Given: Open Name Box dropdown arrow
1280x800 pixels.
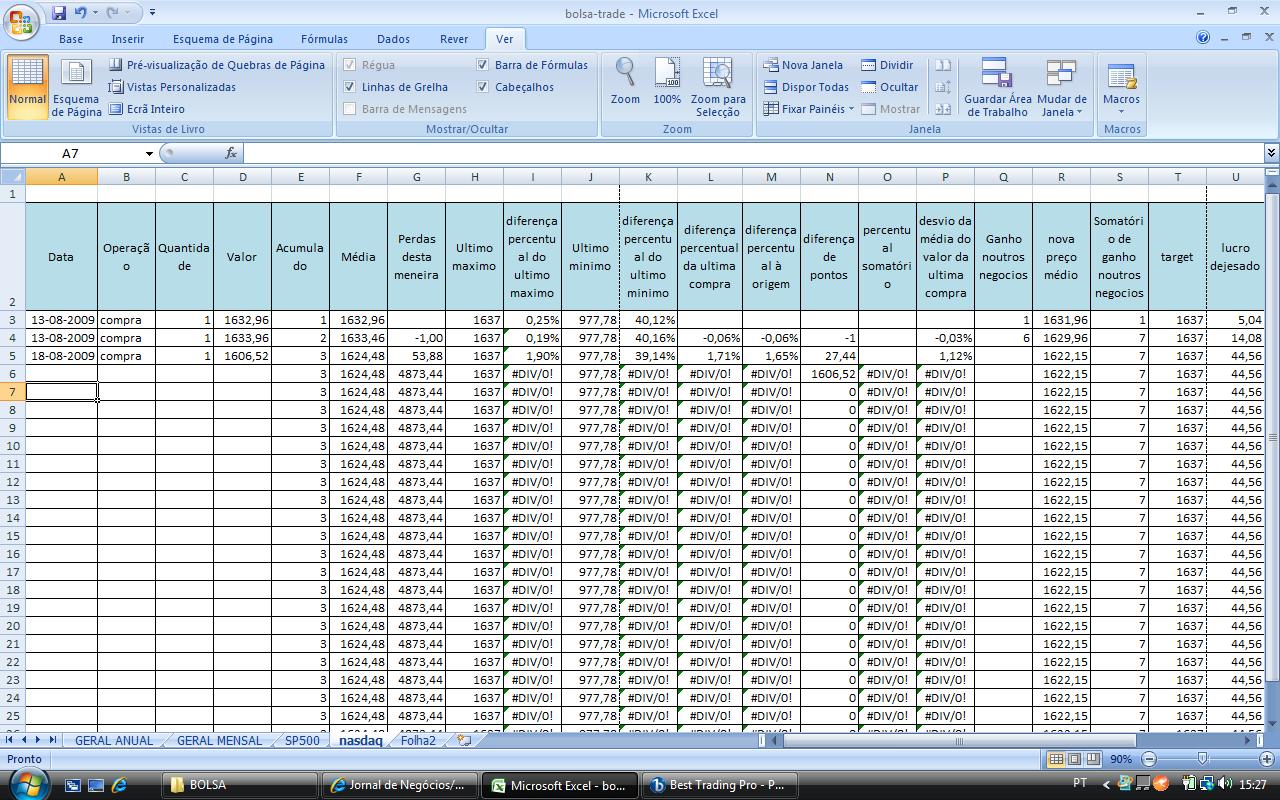Looking at the screenshot, I should 149,153.
